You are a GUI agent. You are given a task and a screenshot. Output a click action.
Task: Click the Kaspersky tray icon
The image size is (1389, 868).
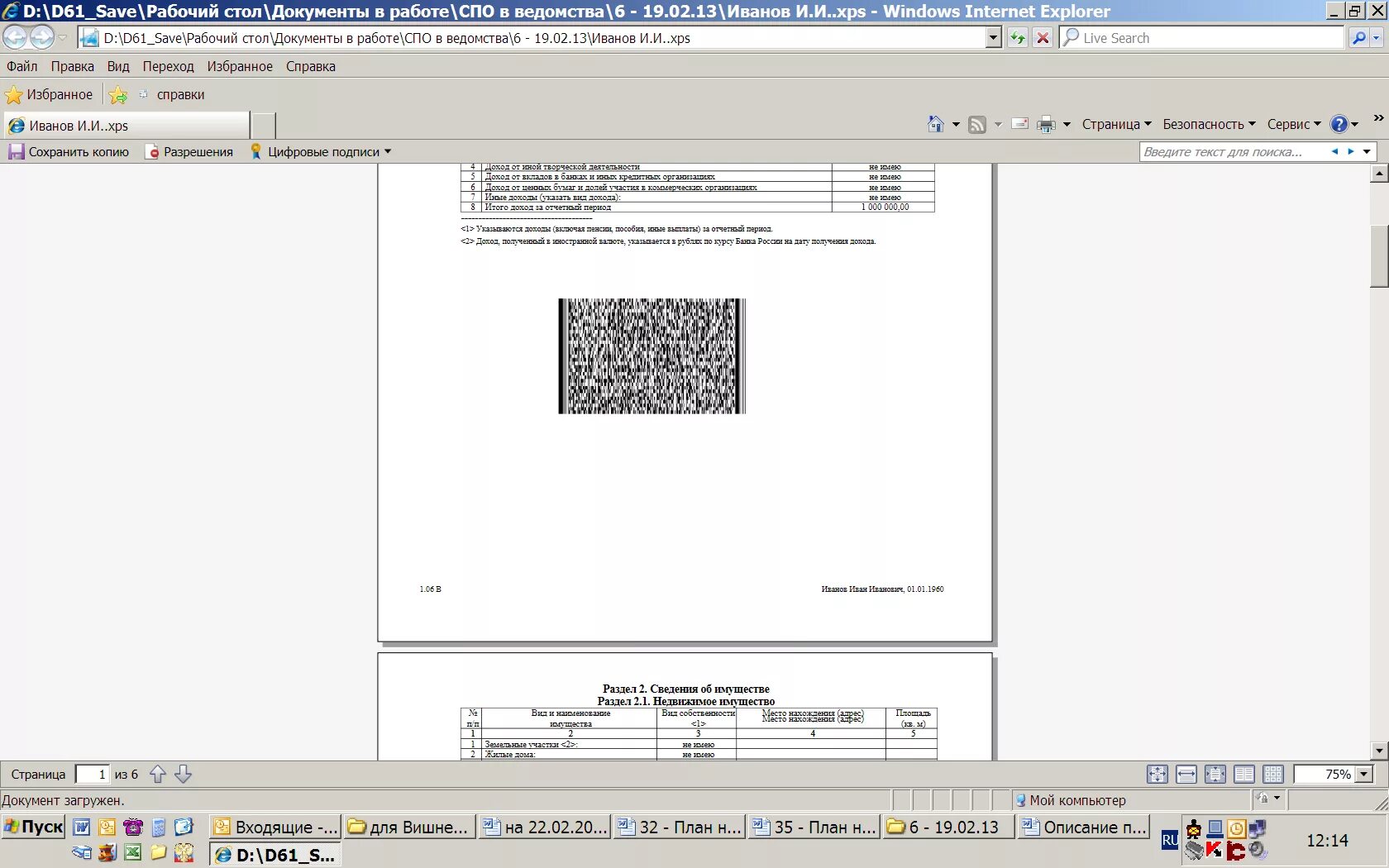pyautogui.click(x=1214, y=850)
